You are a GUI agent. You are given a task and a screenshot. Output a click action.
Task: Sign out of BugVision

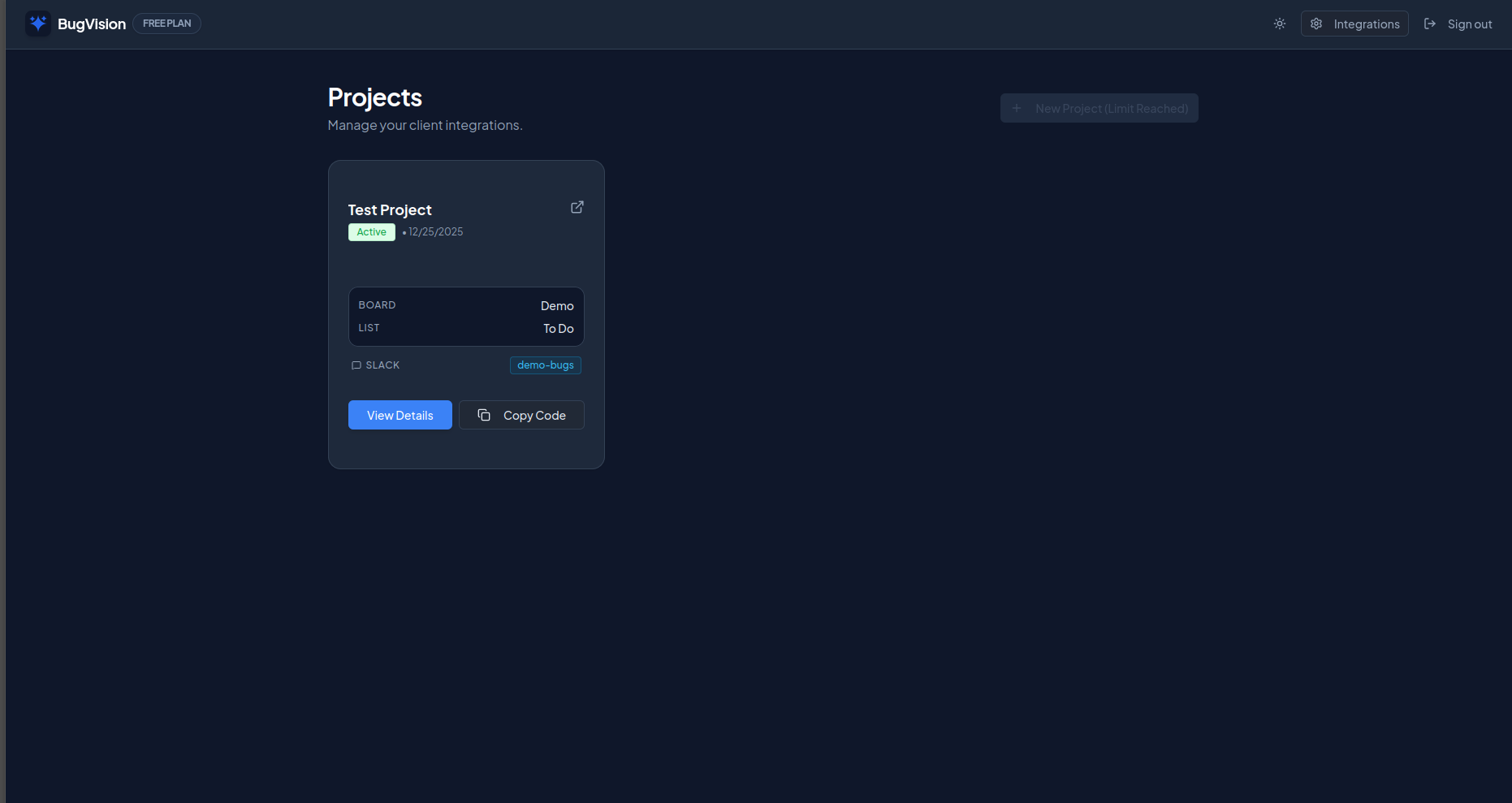pyautogui.click(x=1469, y=24)
